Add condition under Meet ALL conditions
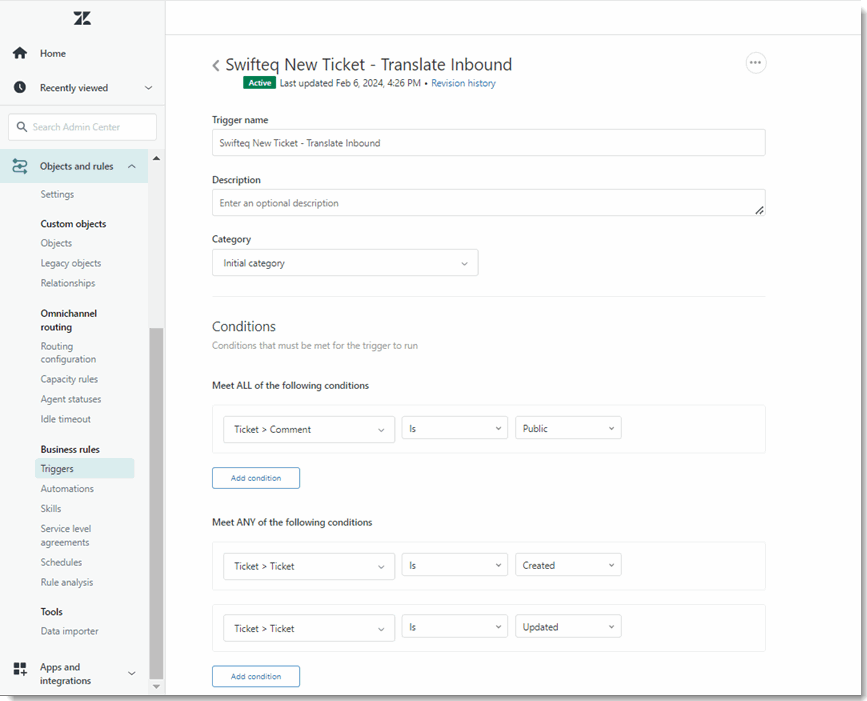The image size is (867, 701). [256, 478]
